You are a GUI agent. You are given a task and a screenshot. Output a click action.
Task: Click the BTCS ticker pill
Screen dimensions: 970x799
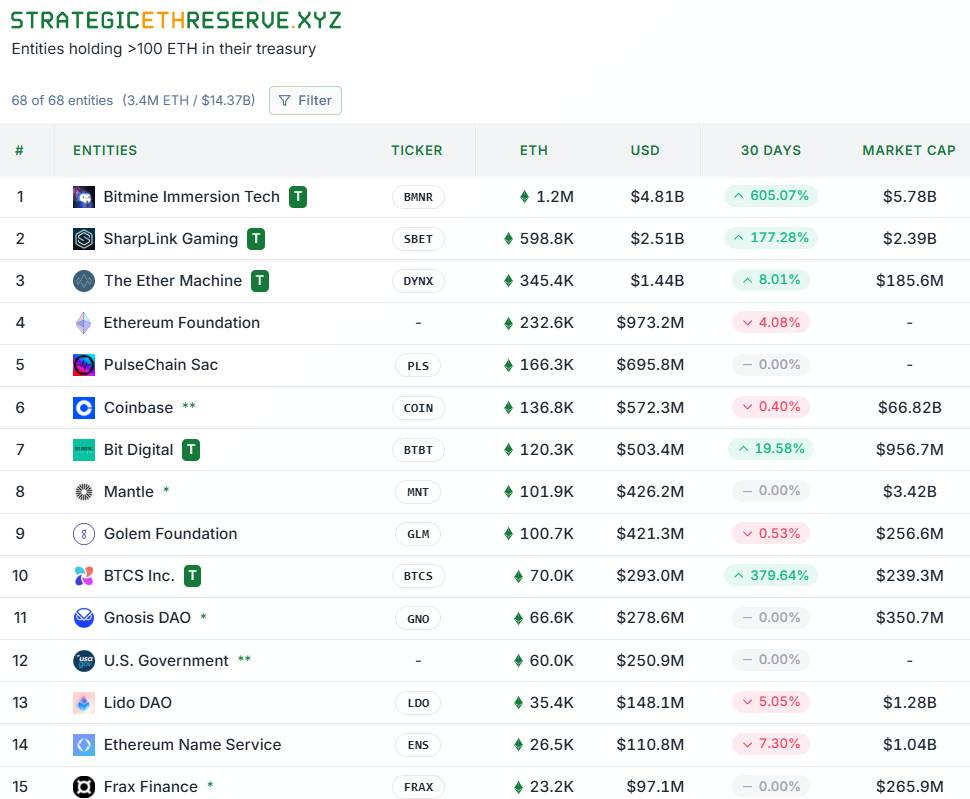coord(418,576)
